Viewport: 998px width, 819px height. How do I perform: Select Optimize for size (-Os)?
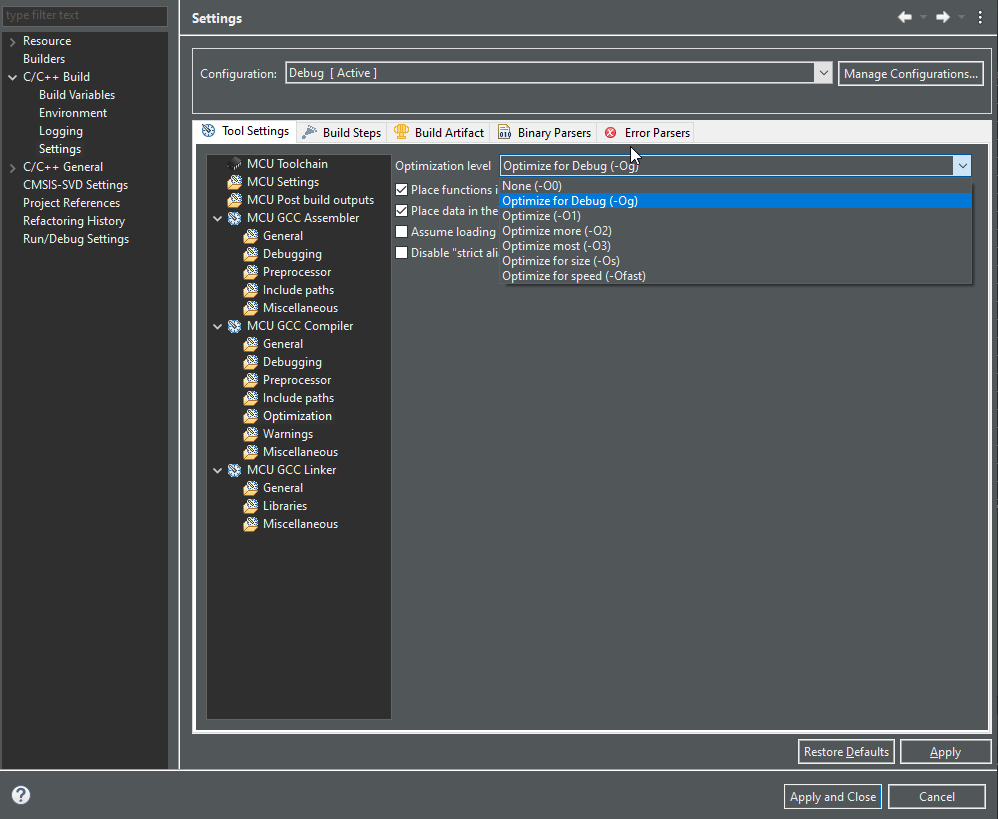point(735,261)
